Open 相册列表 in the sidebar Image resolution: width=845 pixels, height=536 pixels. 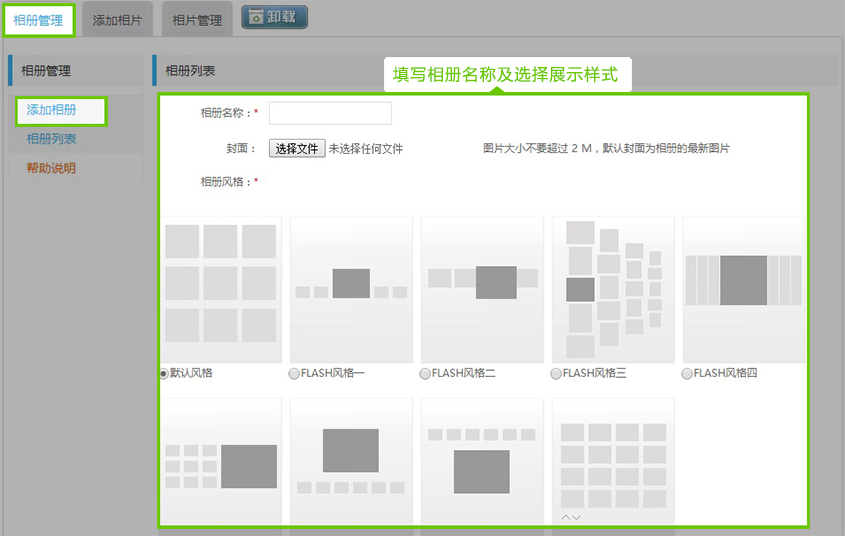click(52, 139)
